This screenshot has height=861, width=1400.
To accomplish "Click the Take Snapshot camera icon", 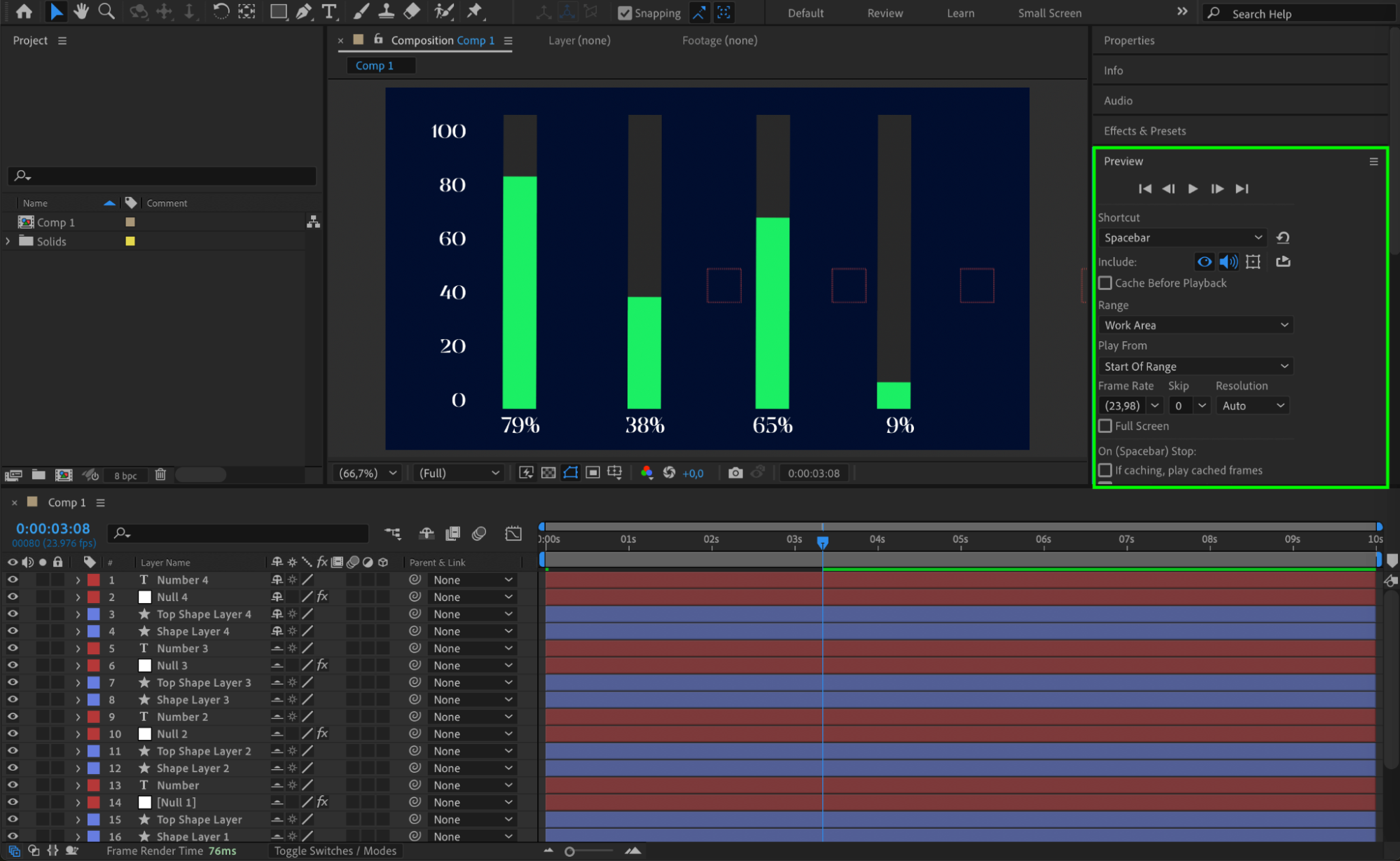I will (735, 473).
